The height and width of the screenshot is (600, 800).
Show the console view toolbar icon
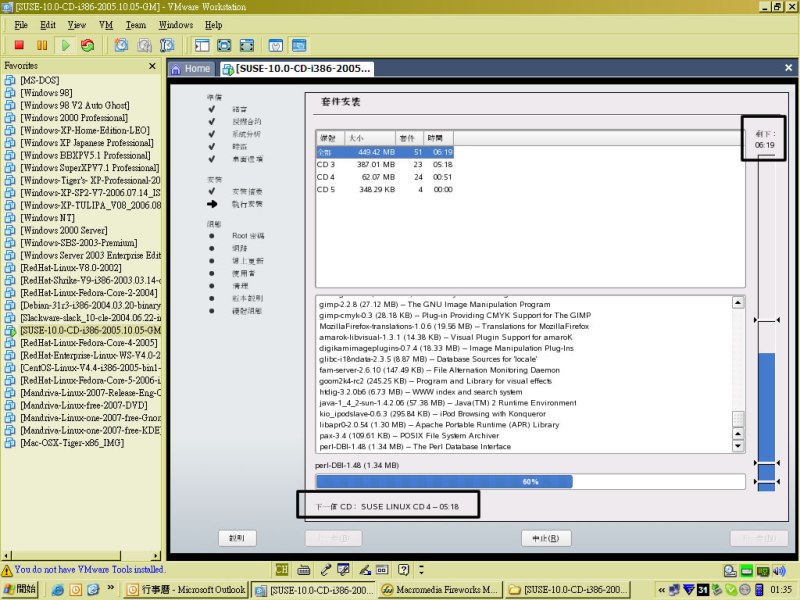pyautogui.click(x=299, y=45)
